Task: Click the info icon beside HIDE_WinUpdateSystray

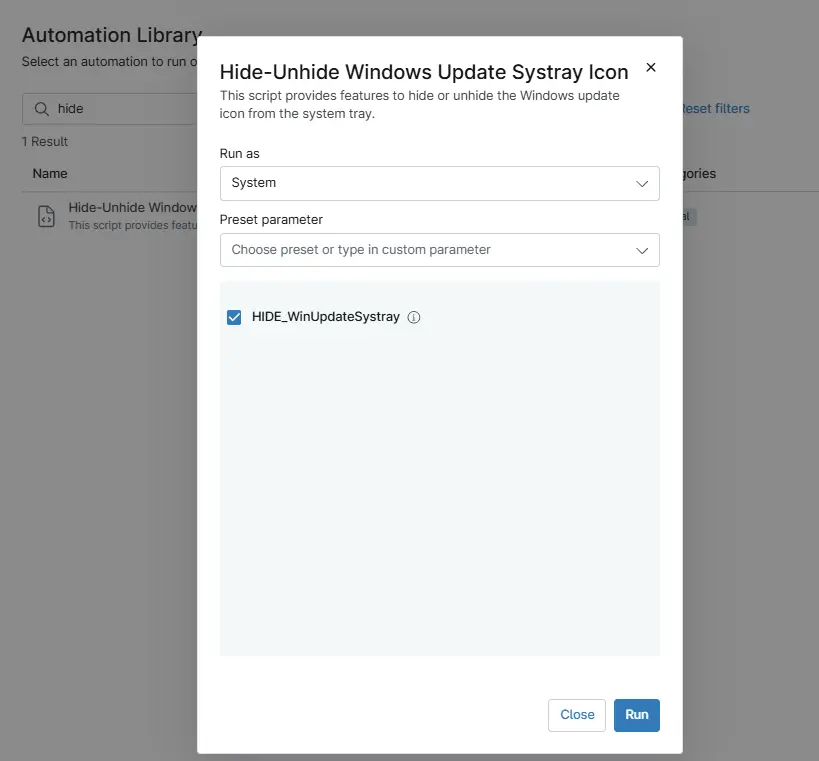Action: coord(414,317)
